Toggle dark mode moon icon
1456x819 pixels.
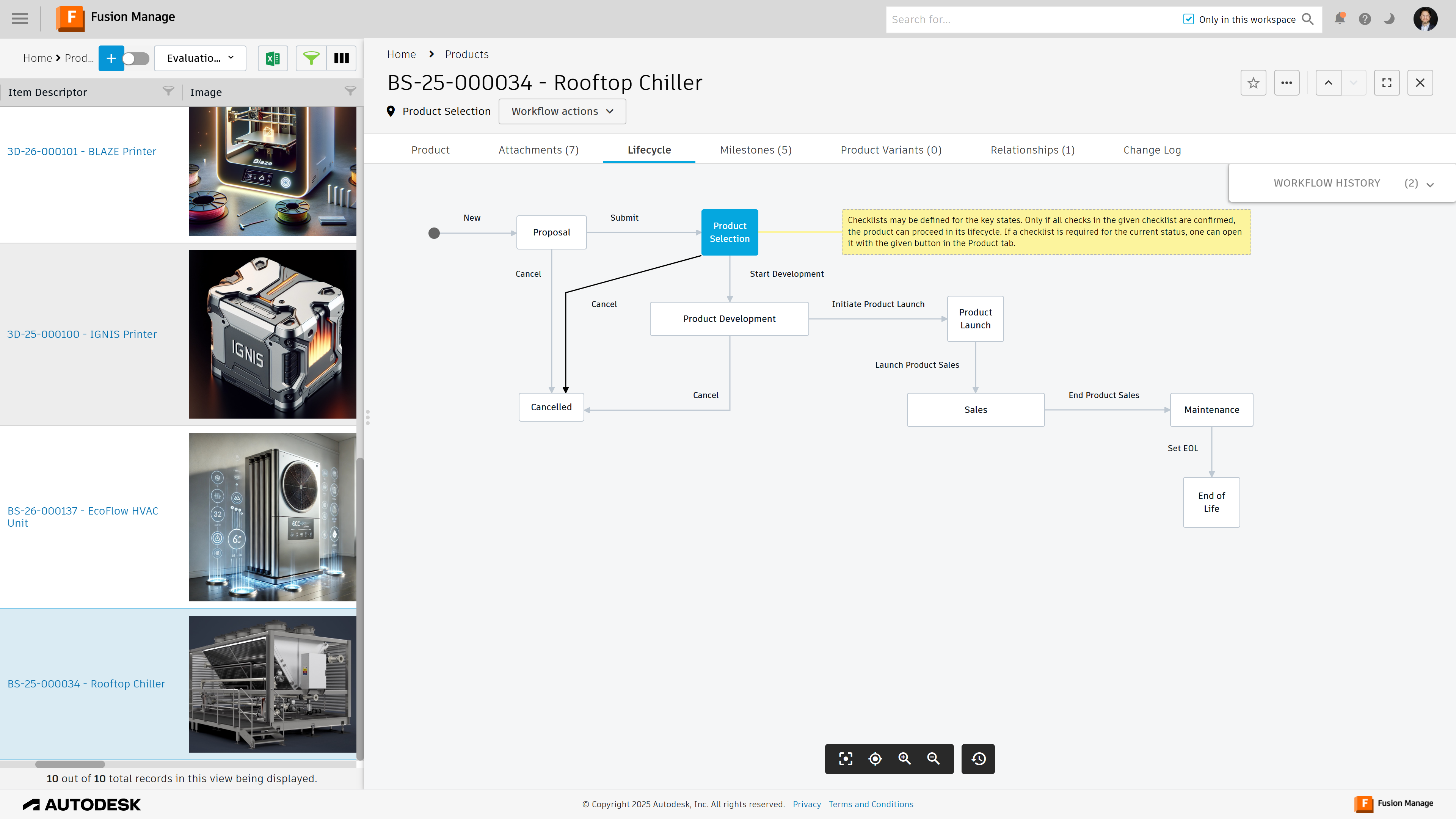pyautogui.click(x=1389, y=19)
